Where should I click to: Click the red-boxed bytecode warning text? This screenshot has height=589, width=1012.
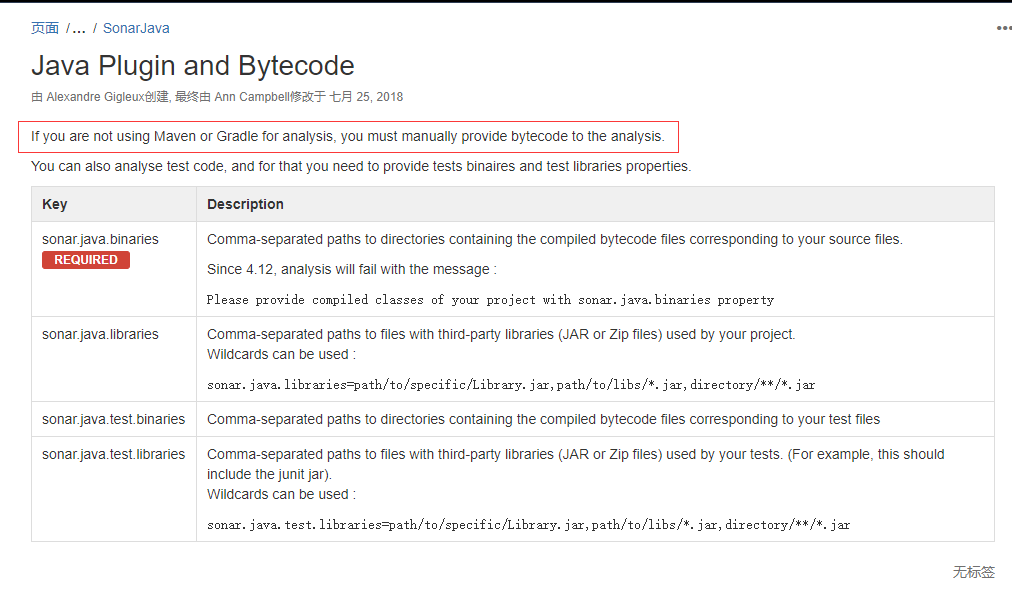[x=348, y=136]
